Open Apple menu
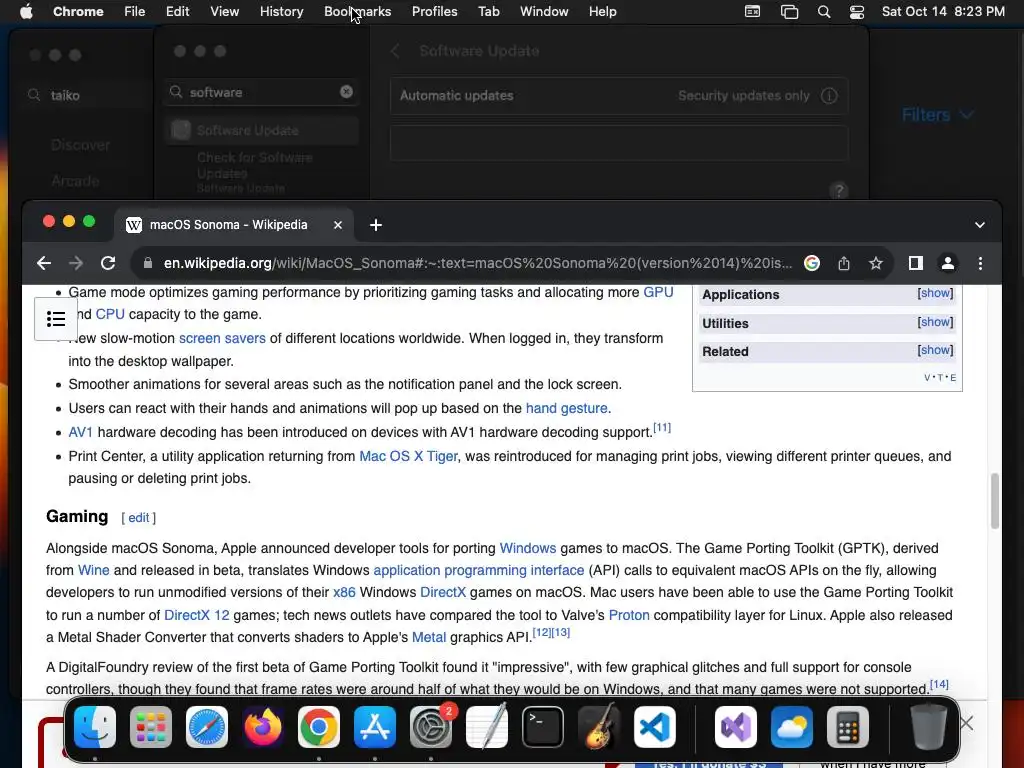The height and width of the screenshot is (768, 1024). point(26,12)
